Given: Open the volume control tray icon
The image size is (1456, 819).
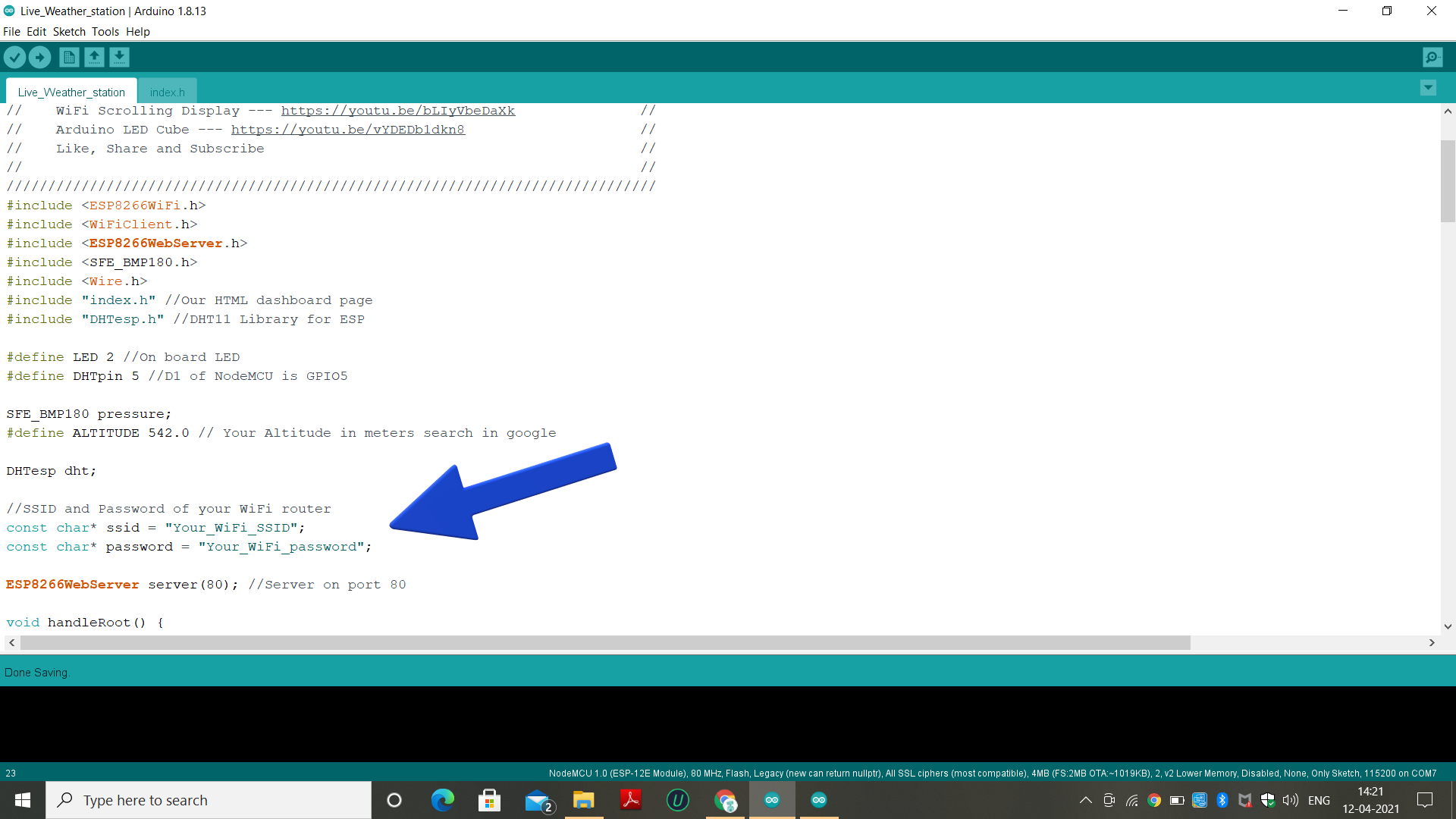Looking at the screenshot, I should (1290, 800).
